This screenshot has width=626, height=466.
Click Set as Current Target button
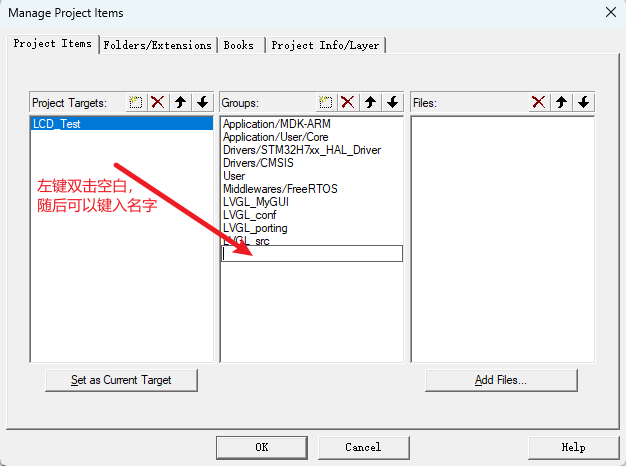click(x=121, y=380)
